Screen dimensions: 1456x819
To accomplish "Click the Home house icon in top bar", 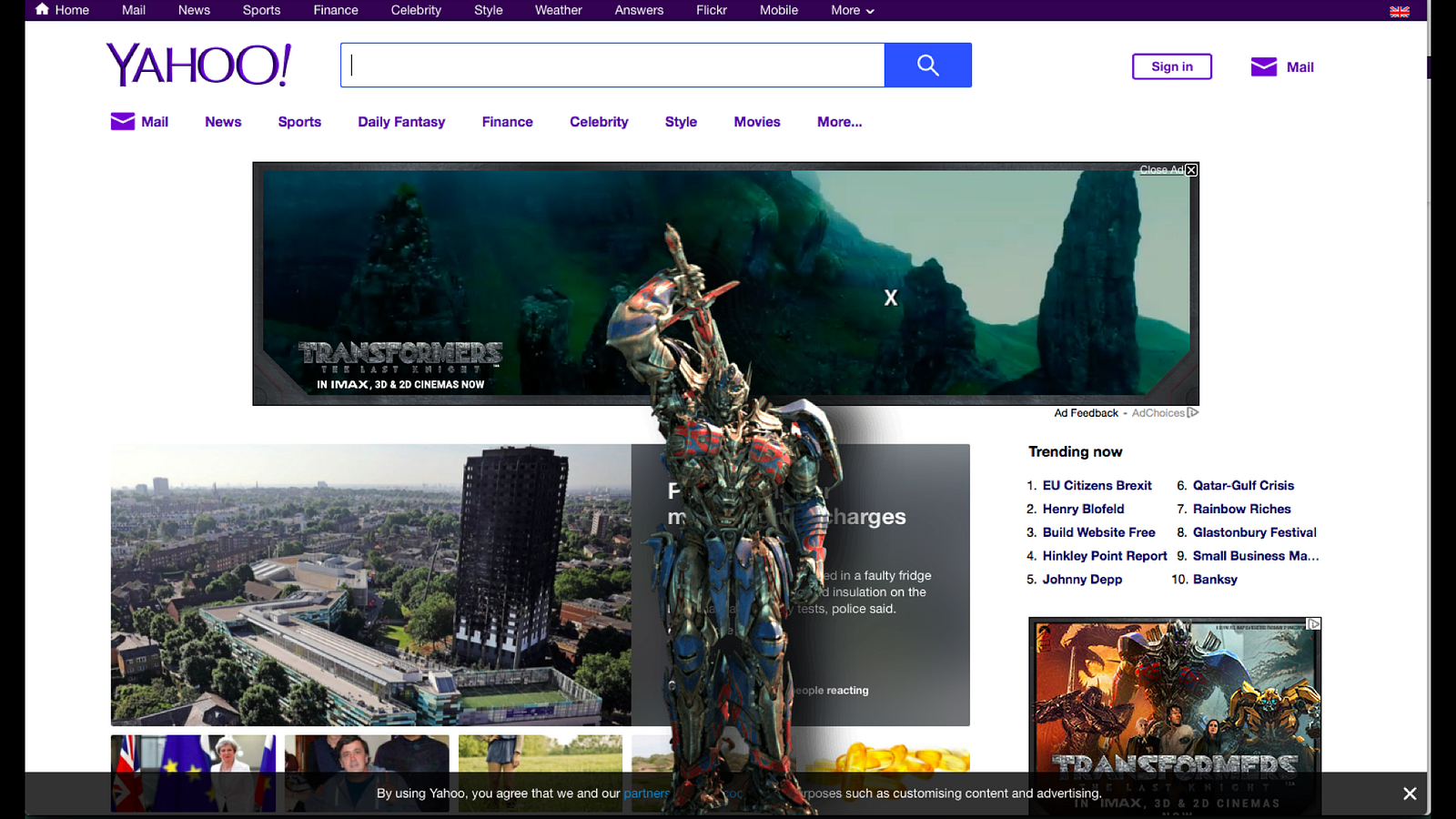I will [42, 9].
